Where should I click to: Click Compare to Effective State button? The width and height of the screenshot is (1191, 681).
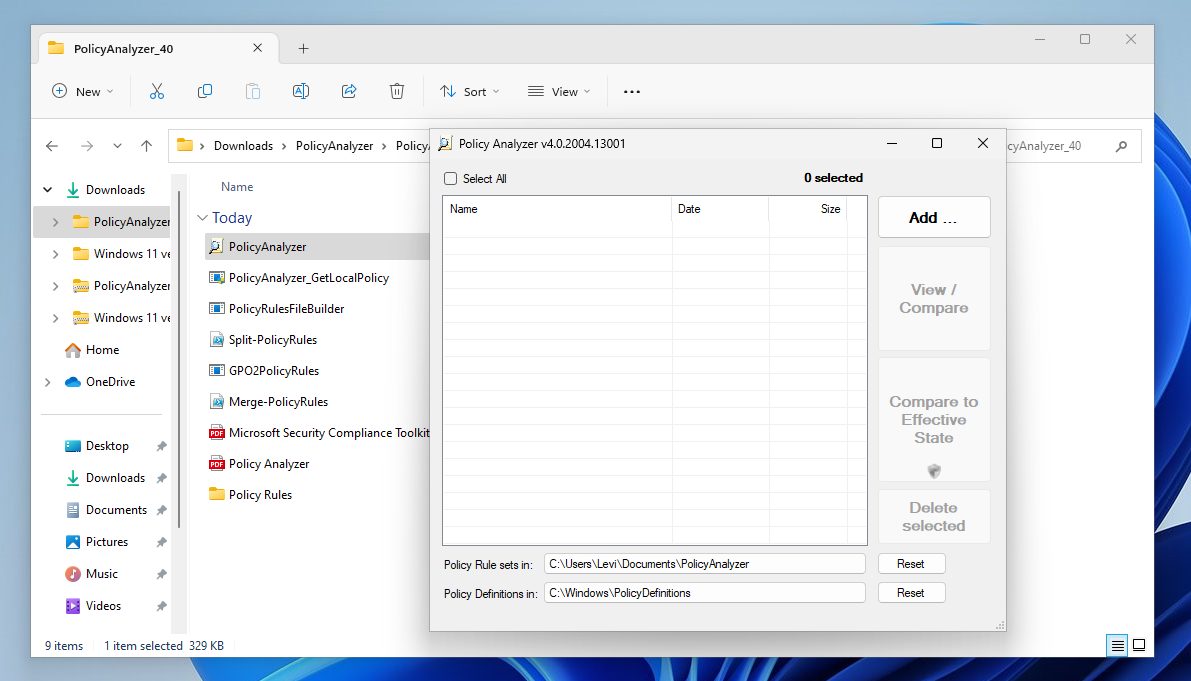934,420
